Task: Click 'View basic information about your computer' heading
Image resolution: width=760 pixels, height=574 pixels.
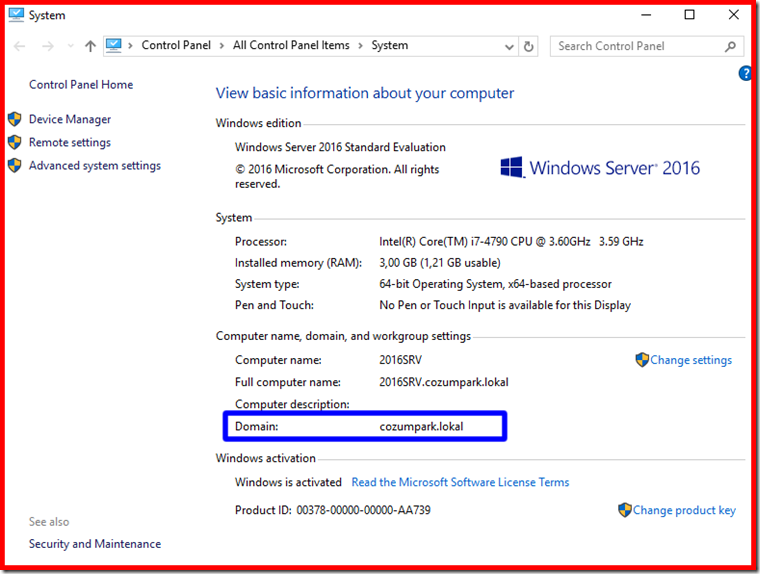Action: tap(365, 93)
